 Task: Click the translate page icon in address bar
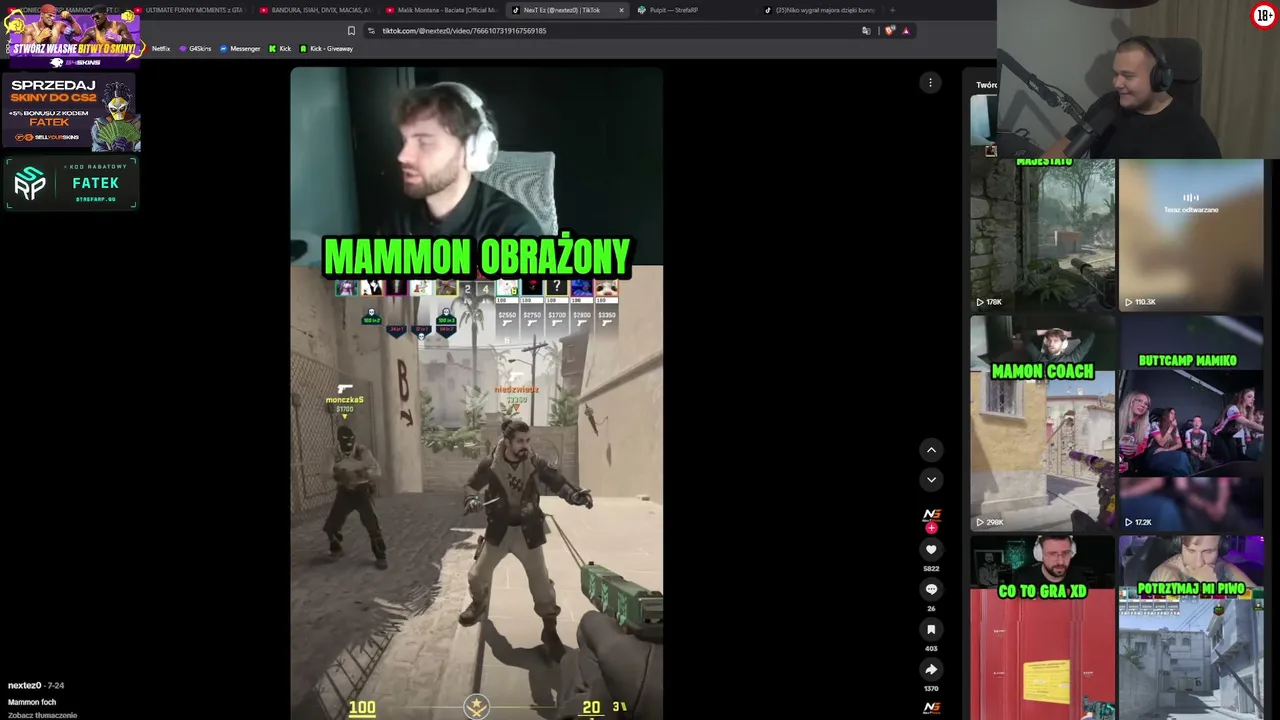coord(866,31)
